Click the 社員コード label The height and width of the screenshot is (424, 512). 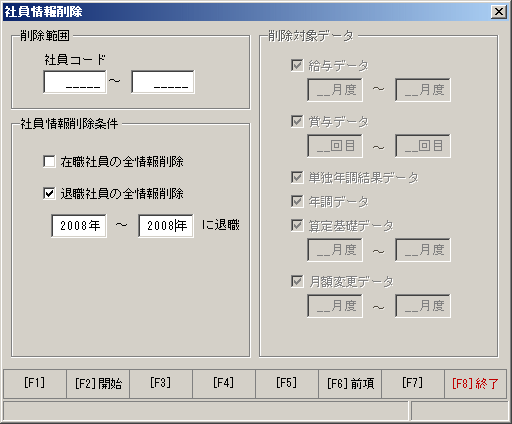(75, 60)
